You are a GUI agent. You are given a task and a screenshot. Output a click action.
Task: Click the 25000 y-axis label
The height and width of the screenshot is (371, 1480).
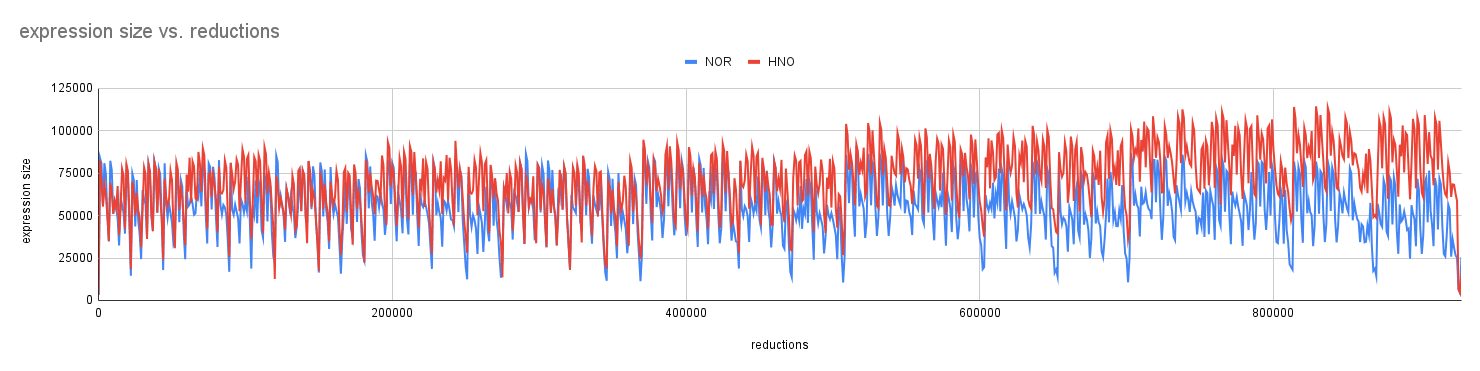pos(74,258)
